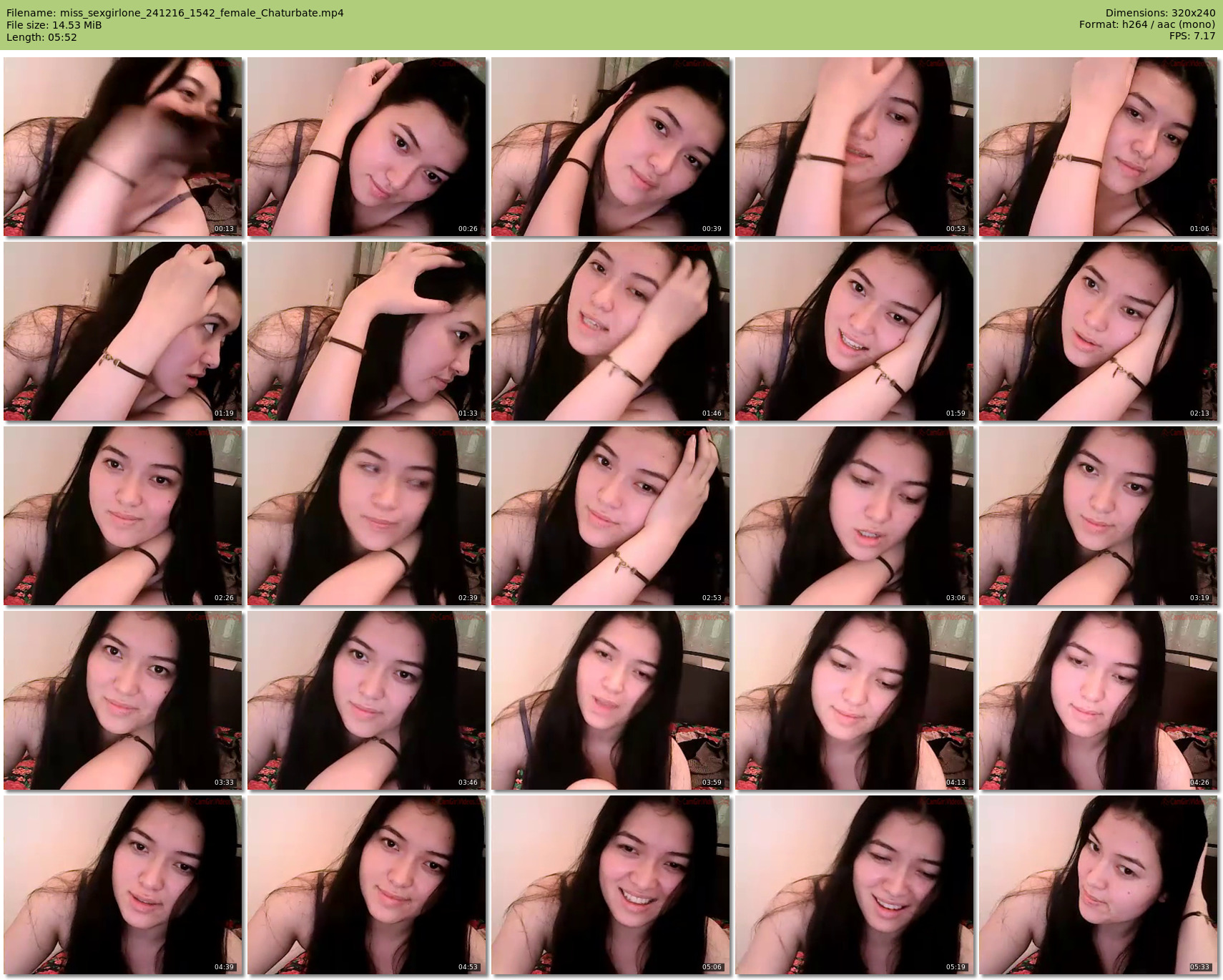Screen dimensions: 1223x980
Task: Open the frame timestamped 01:19
Action: 123,331
